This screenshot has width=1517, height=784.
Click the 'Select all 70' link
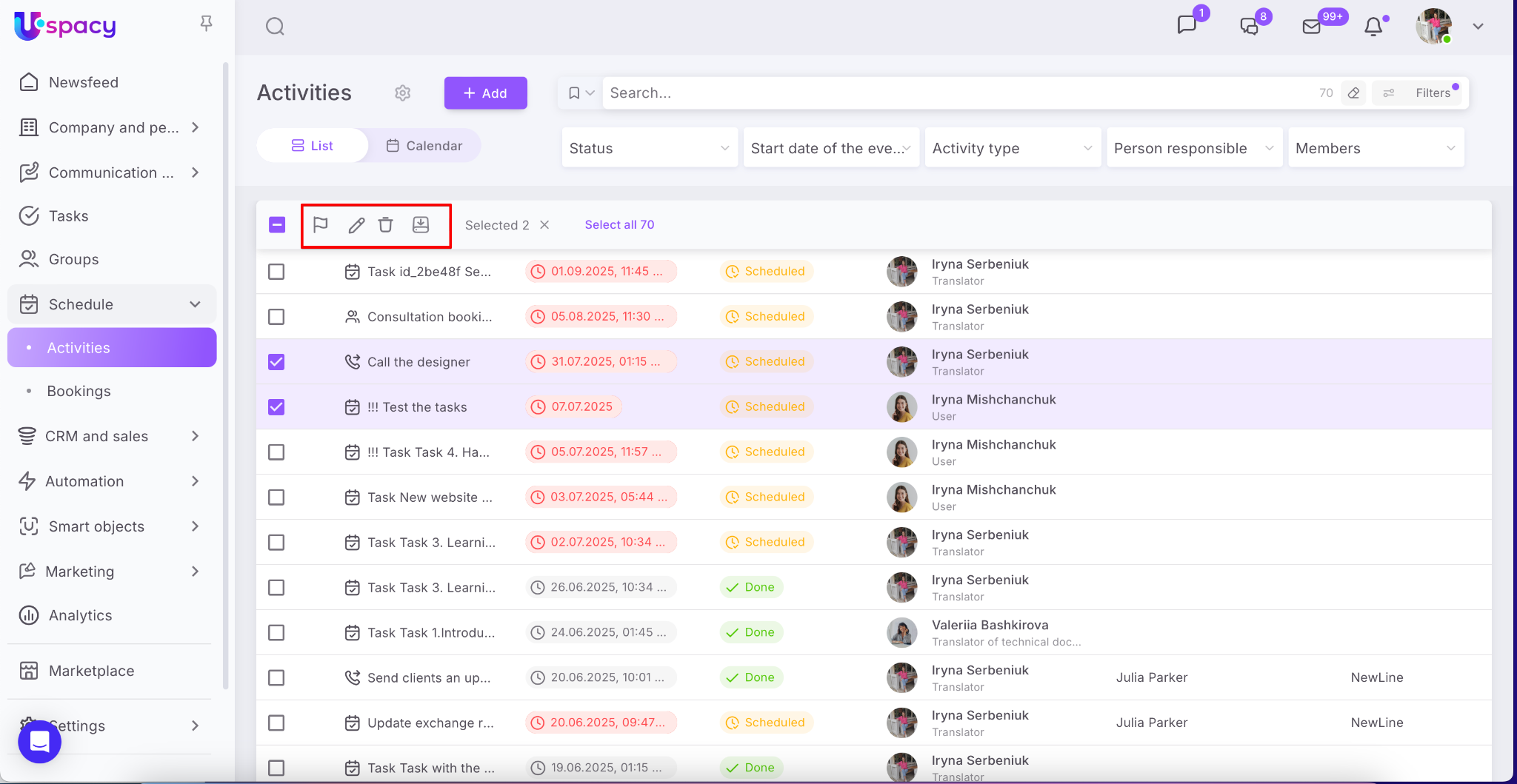tap(619, 225)
